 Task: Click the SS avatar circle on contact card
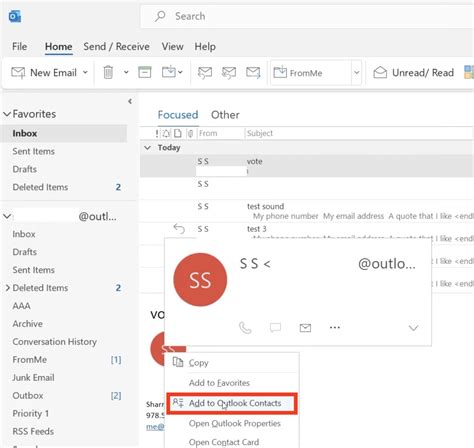coord(200,280)
